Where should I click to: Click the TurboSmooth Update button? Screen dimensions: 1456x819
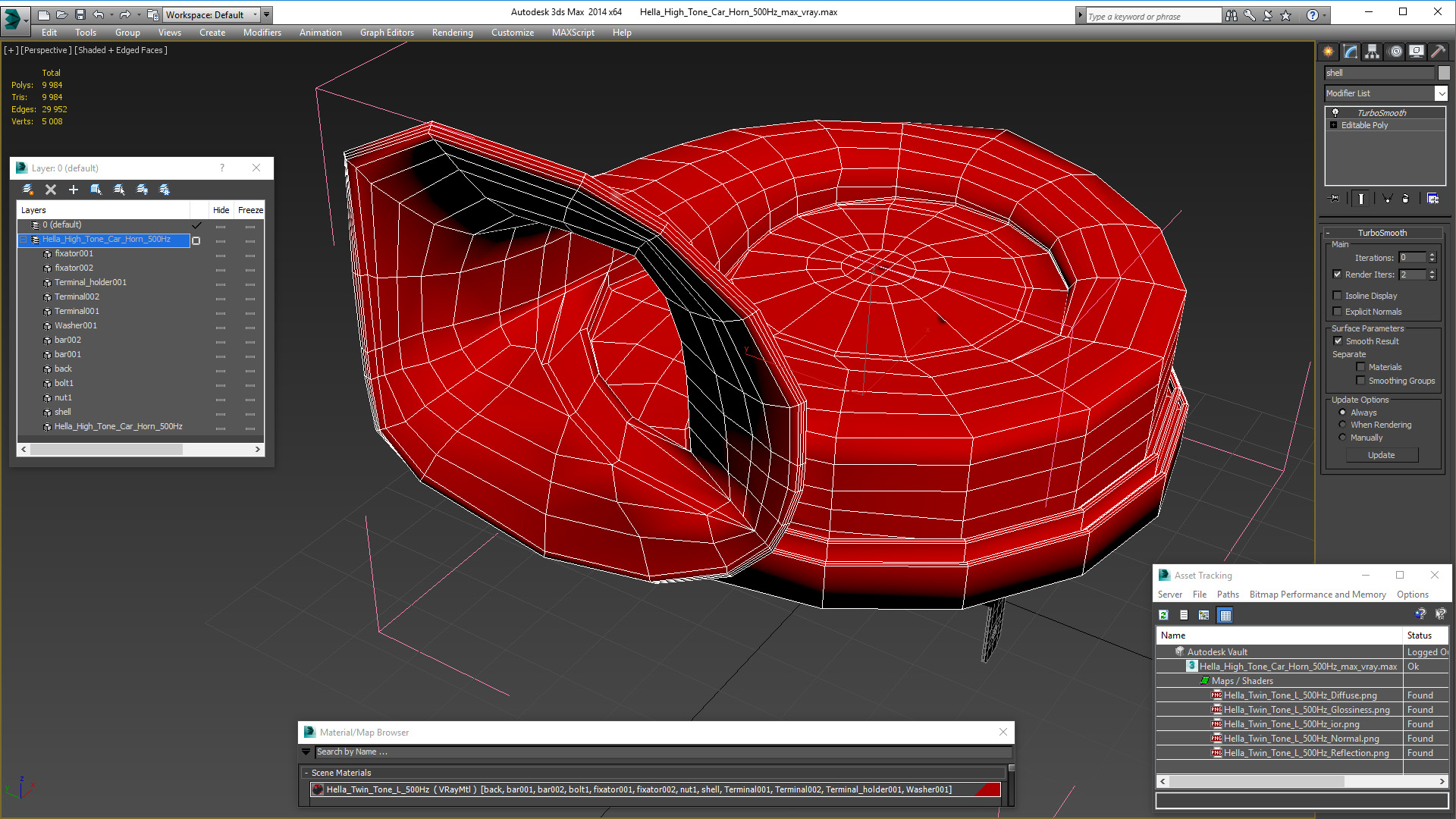tap(1381, 455)
